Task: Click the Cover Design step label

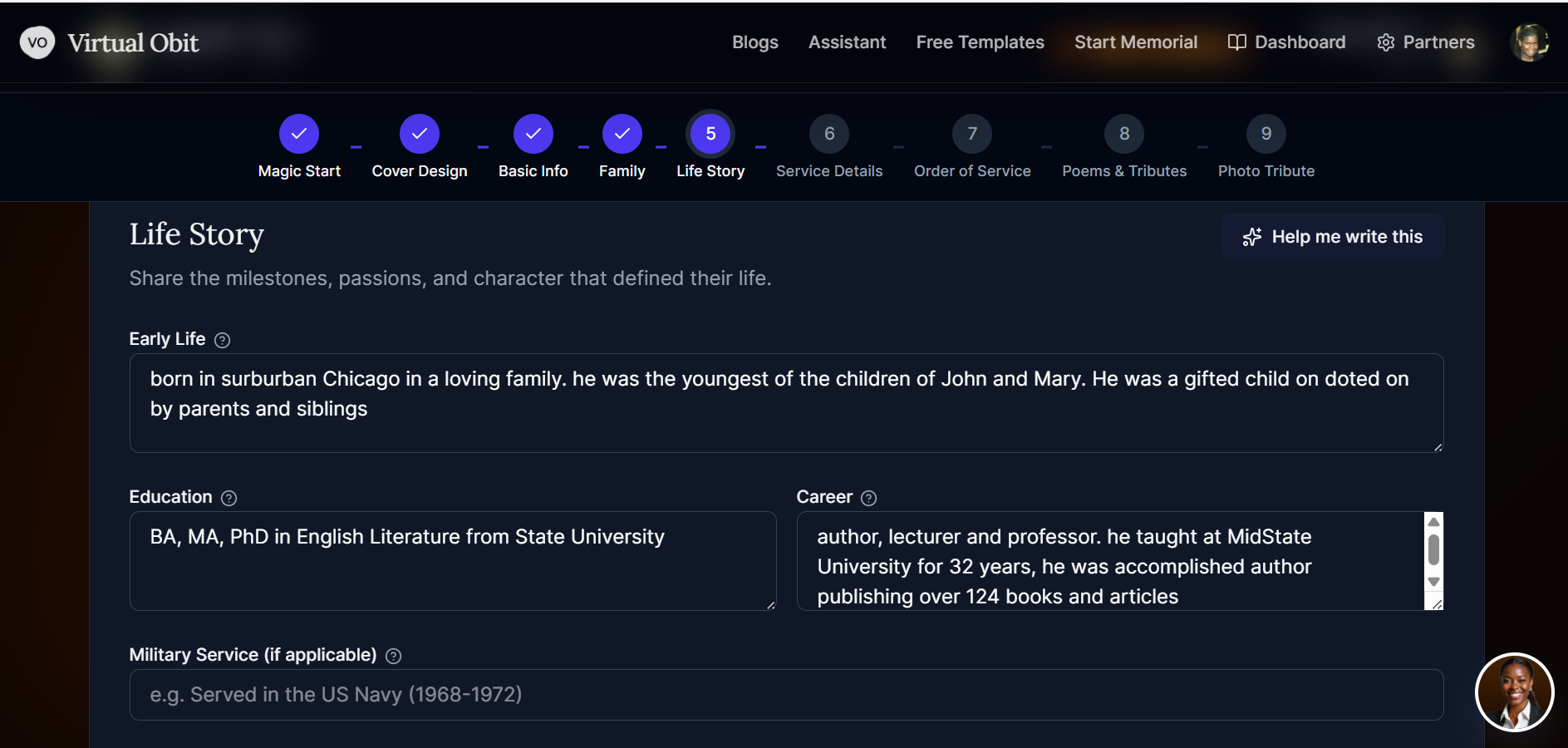Action: tap(420, 171)
